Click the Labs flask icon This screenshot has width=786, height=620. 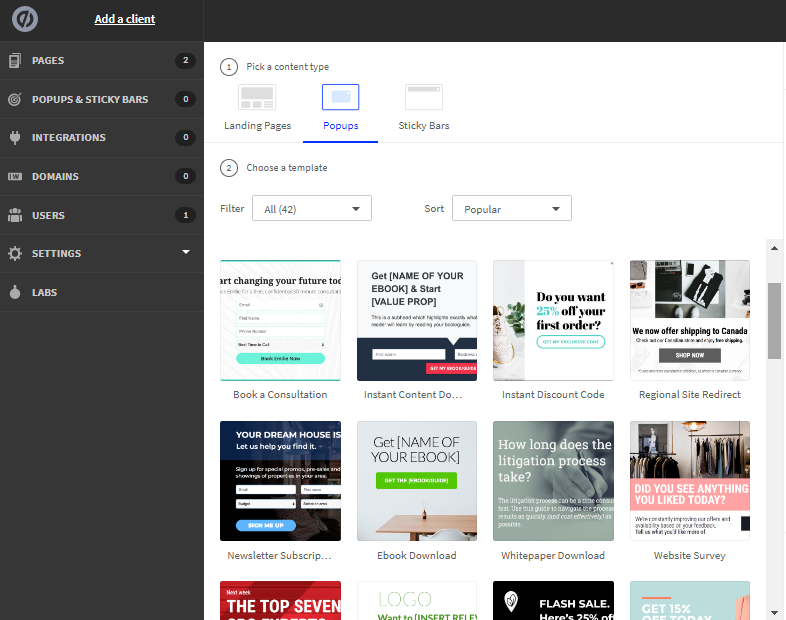[15, 292]
